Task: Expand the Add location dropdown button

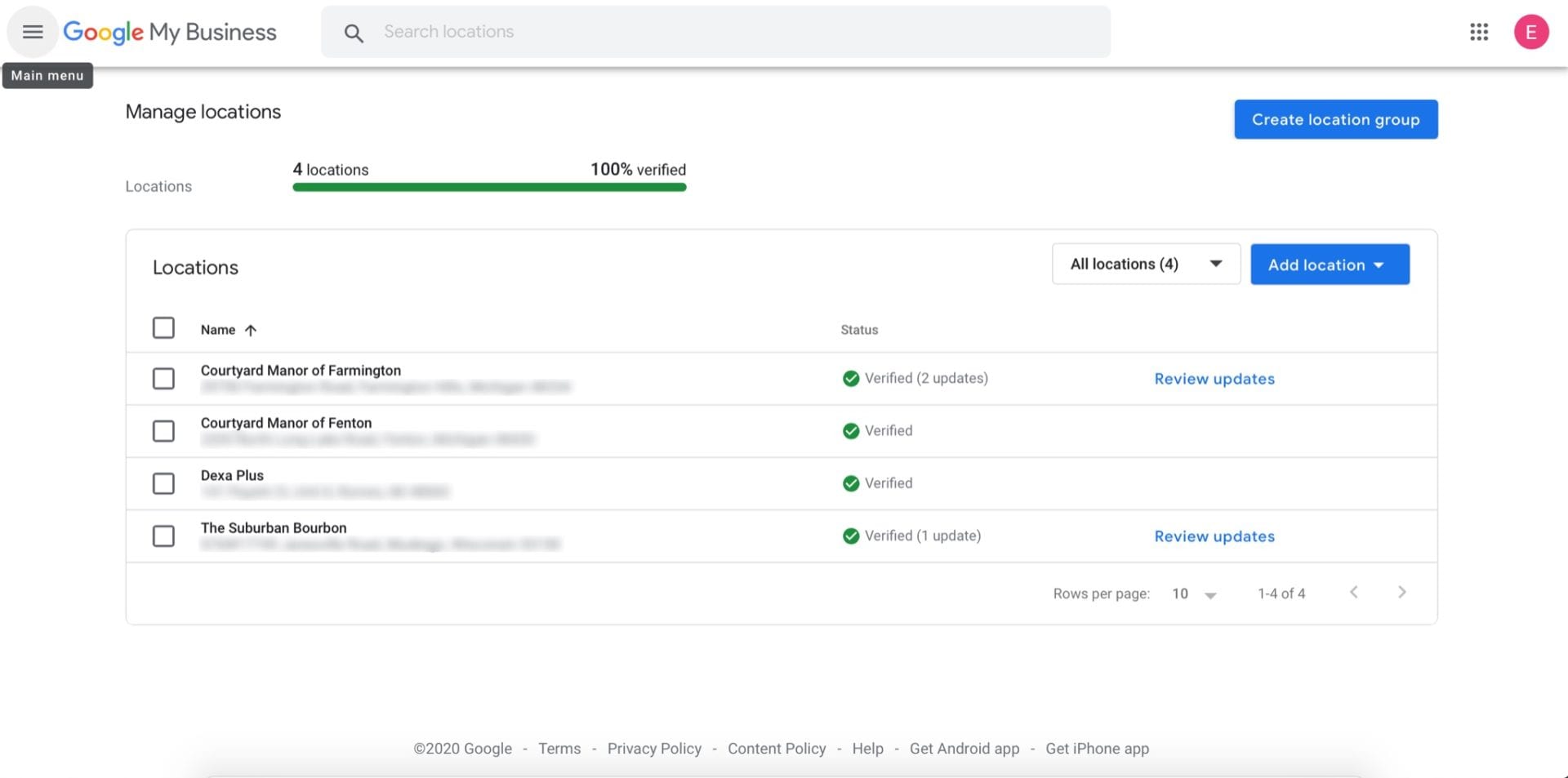Action: click(1330, 265)
